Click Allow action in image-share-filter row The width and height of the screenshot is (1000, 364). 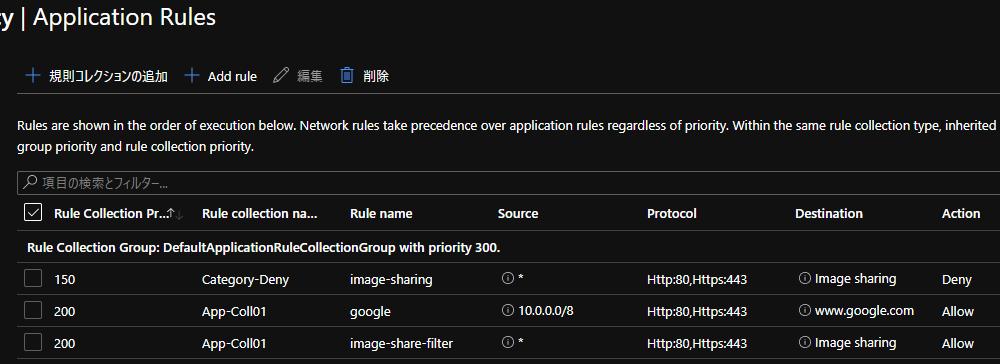point(958,343)
